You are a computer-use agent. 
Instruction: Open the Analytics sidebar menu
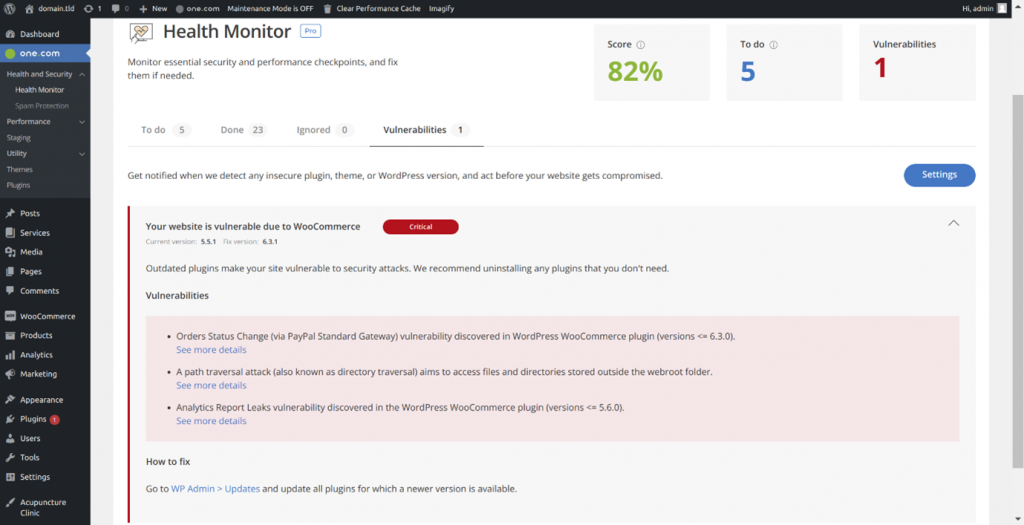36,355
